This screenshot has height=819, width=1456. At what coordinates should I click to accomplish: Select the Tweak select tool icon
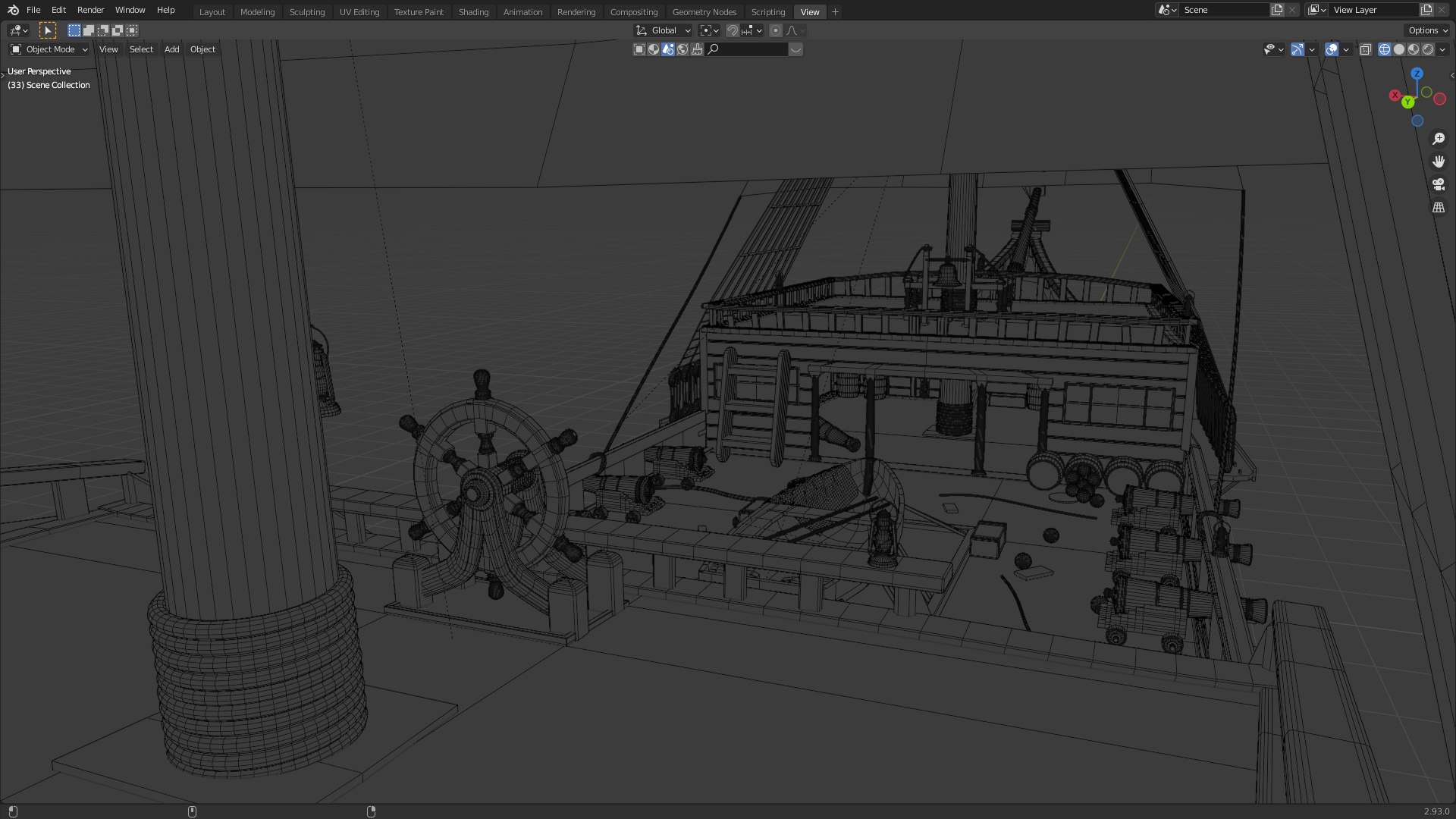(x=47, y=30)
